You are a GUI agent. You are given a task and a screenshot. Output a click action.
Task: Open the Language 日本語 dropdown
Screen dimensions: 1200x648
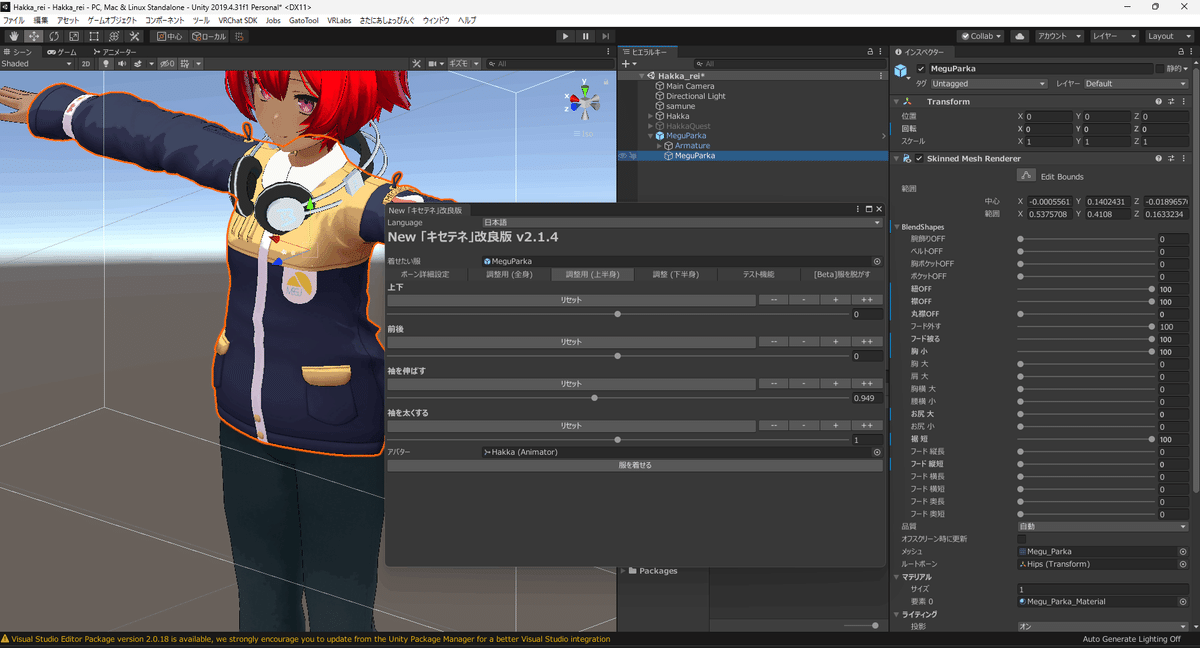pyautogui.click(x=682, y=222)
